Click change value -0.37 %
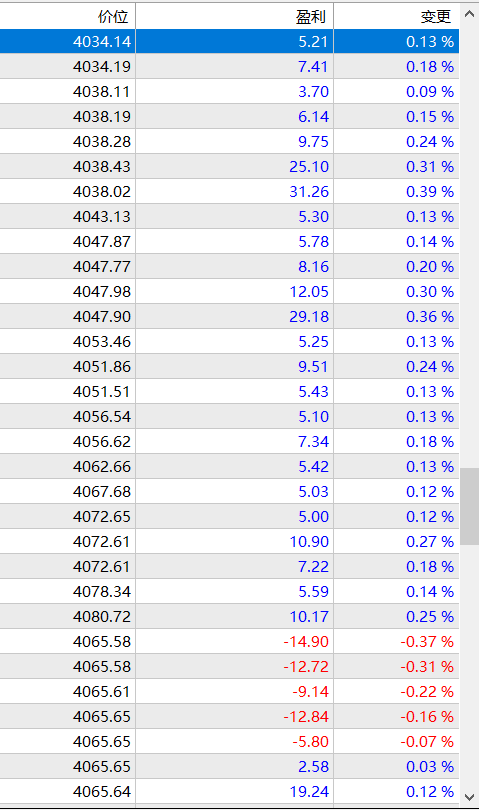The image size is (479, 810). tap(427, 642)
